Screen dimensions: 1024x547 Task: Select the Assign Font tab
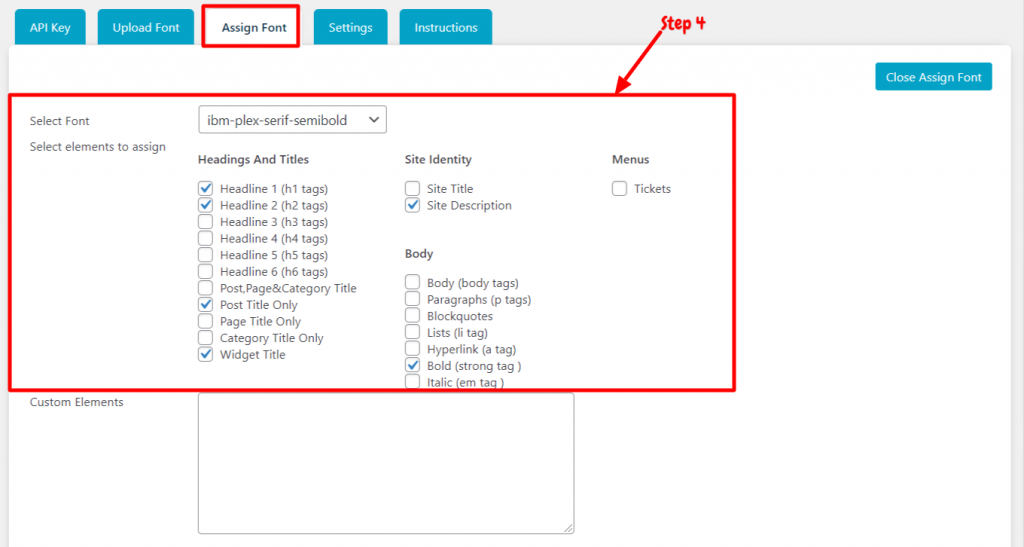tap(254, 27)
